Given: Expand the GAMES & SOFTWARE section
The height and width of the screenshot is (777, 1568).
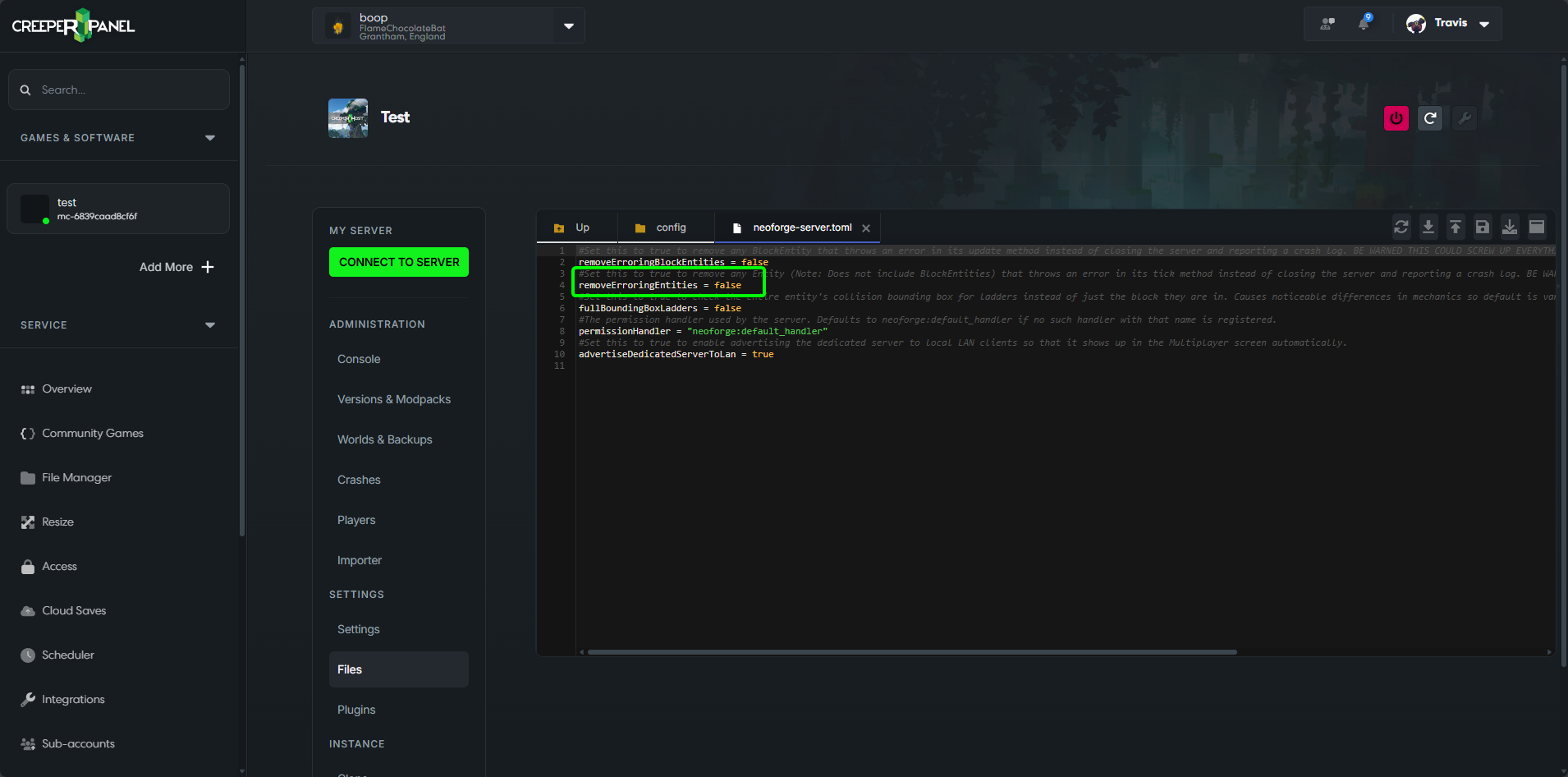Looking at the screenshot, I should (210, 137).
